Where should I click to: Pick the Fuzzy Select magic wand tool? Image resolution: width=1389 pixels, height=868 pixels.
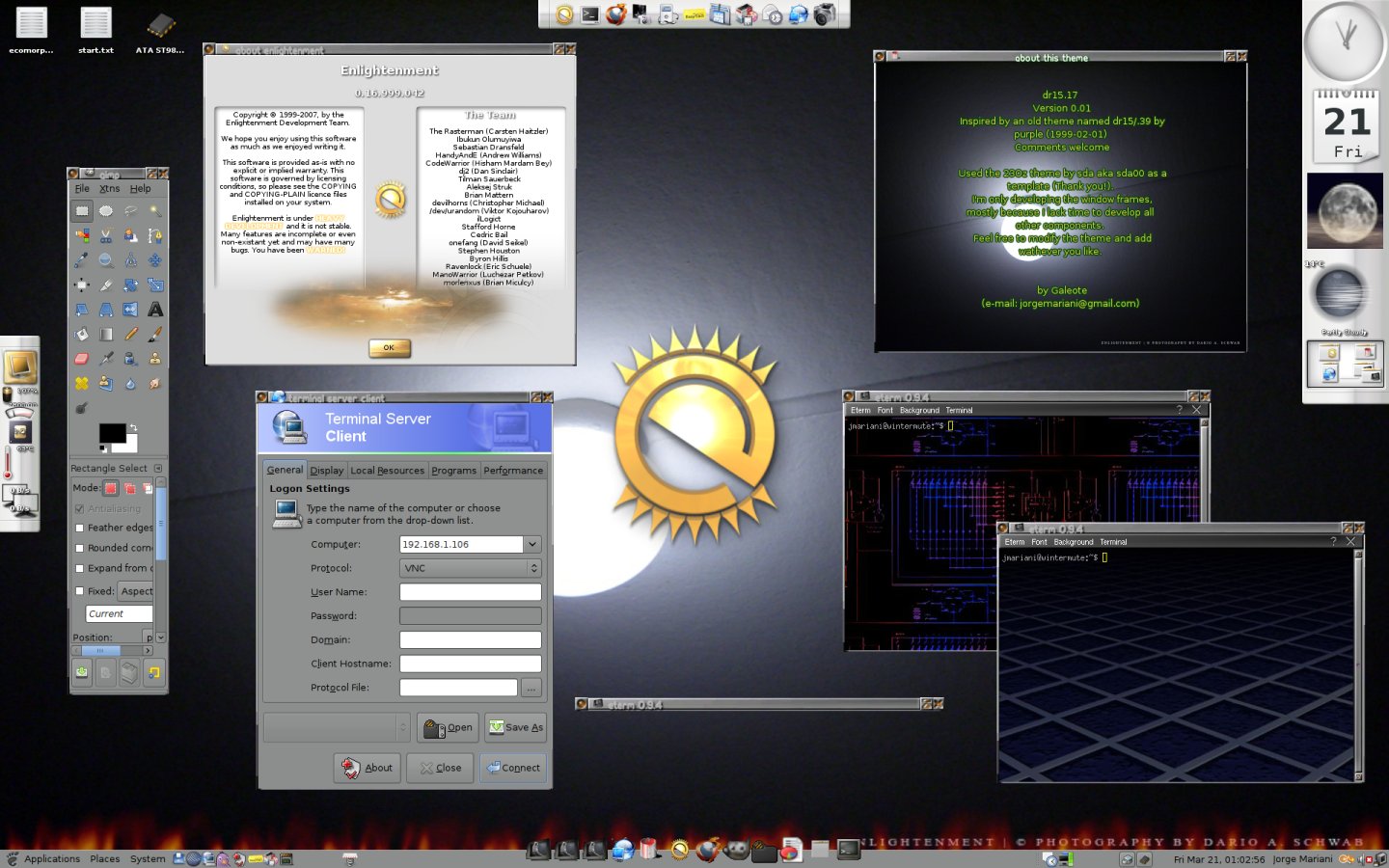[154, 210]
